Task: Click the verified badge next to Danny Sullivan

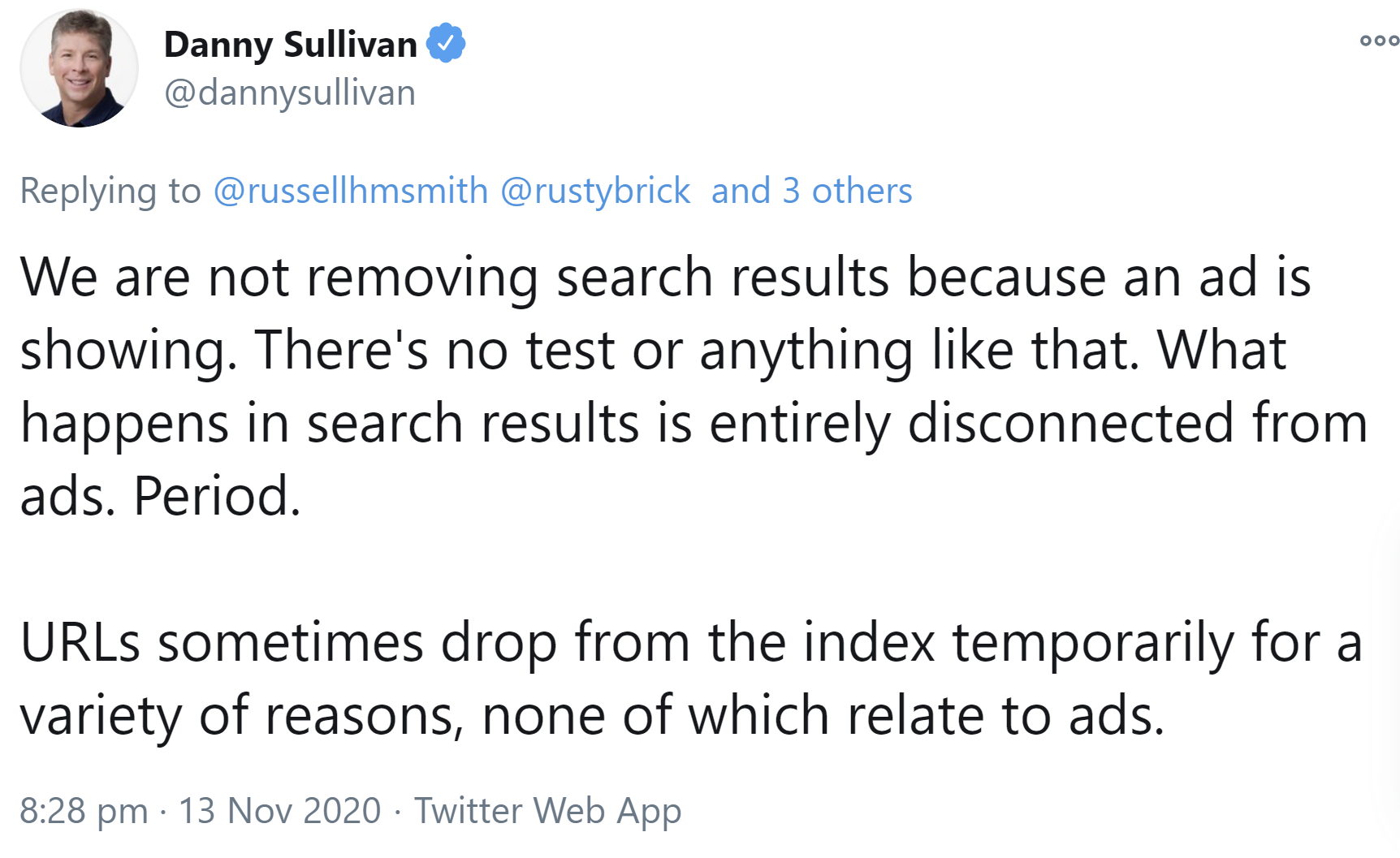Action: pyautogui.click(x=446, y=45)
